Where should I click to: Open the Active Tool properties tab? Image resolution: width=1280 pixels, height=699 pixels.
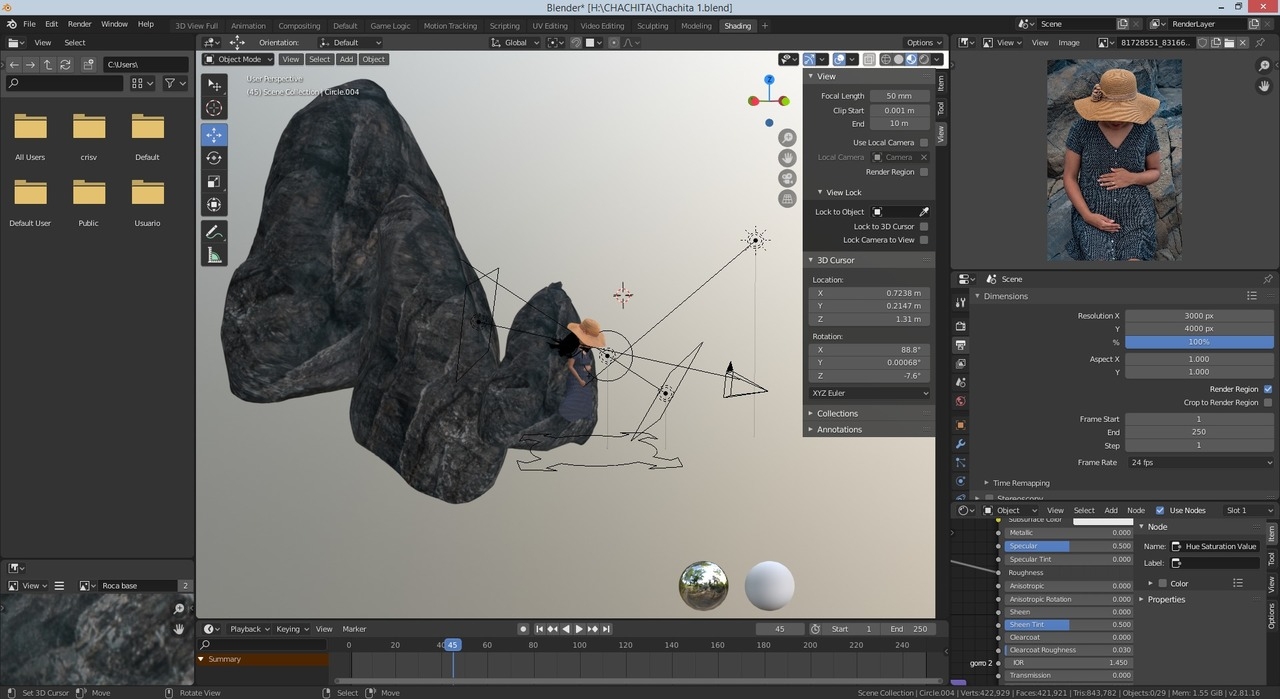coord(961,302)
